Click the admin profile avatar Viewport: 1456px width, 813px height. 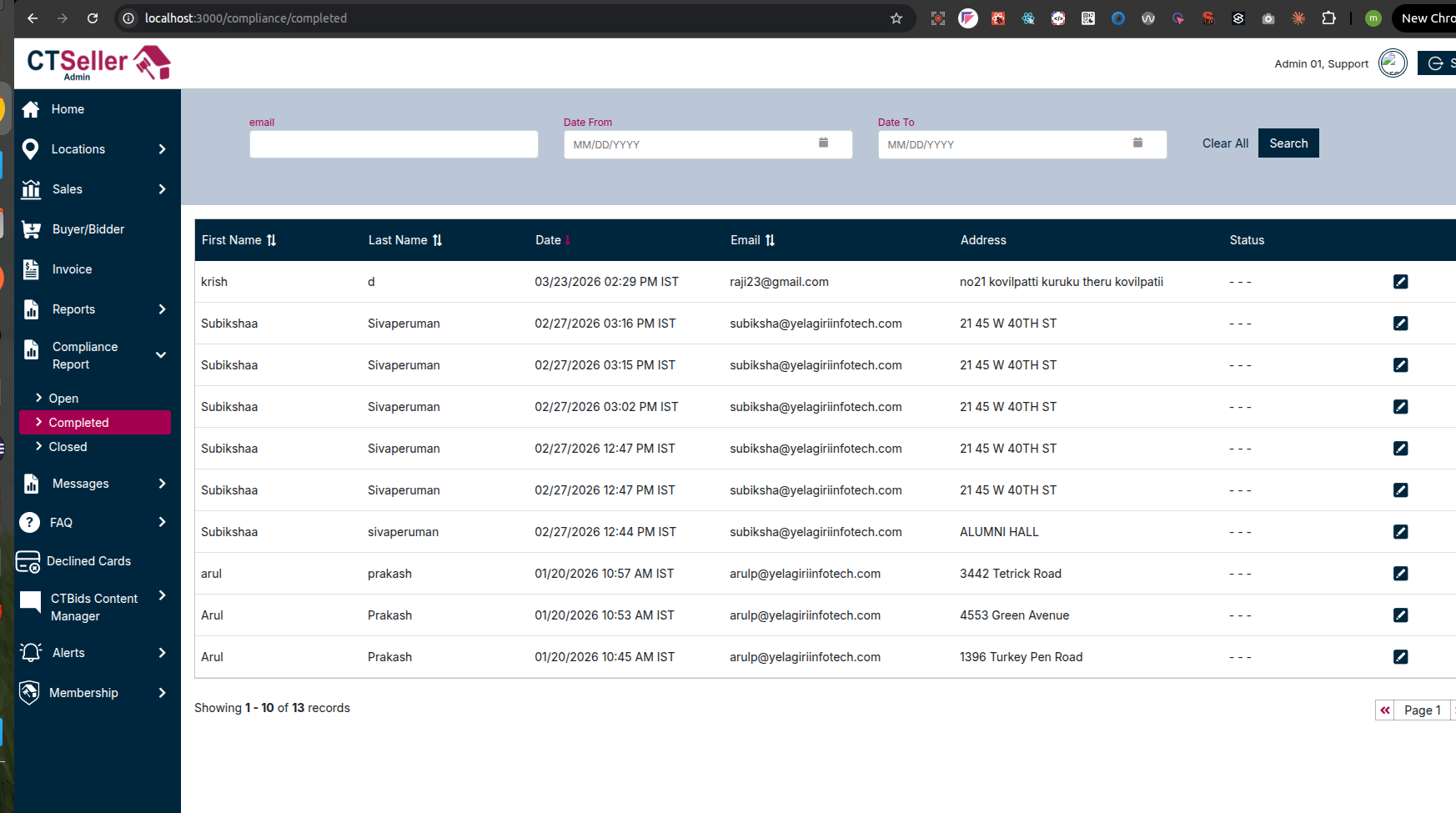tap(1392, 63)
